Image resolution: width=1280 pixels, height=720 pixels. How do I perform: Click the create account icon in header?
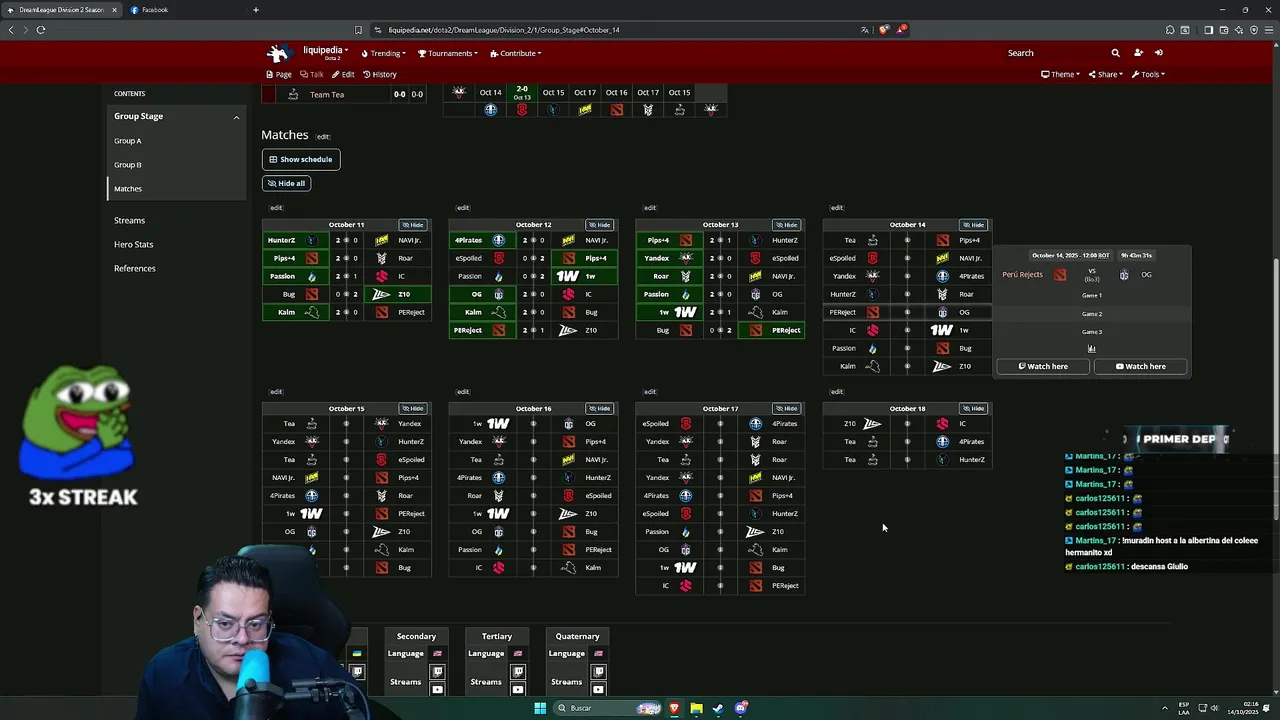coord(1138,53)
